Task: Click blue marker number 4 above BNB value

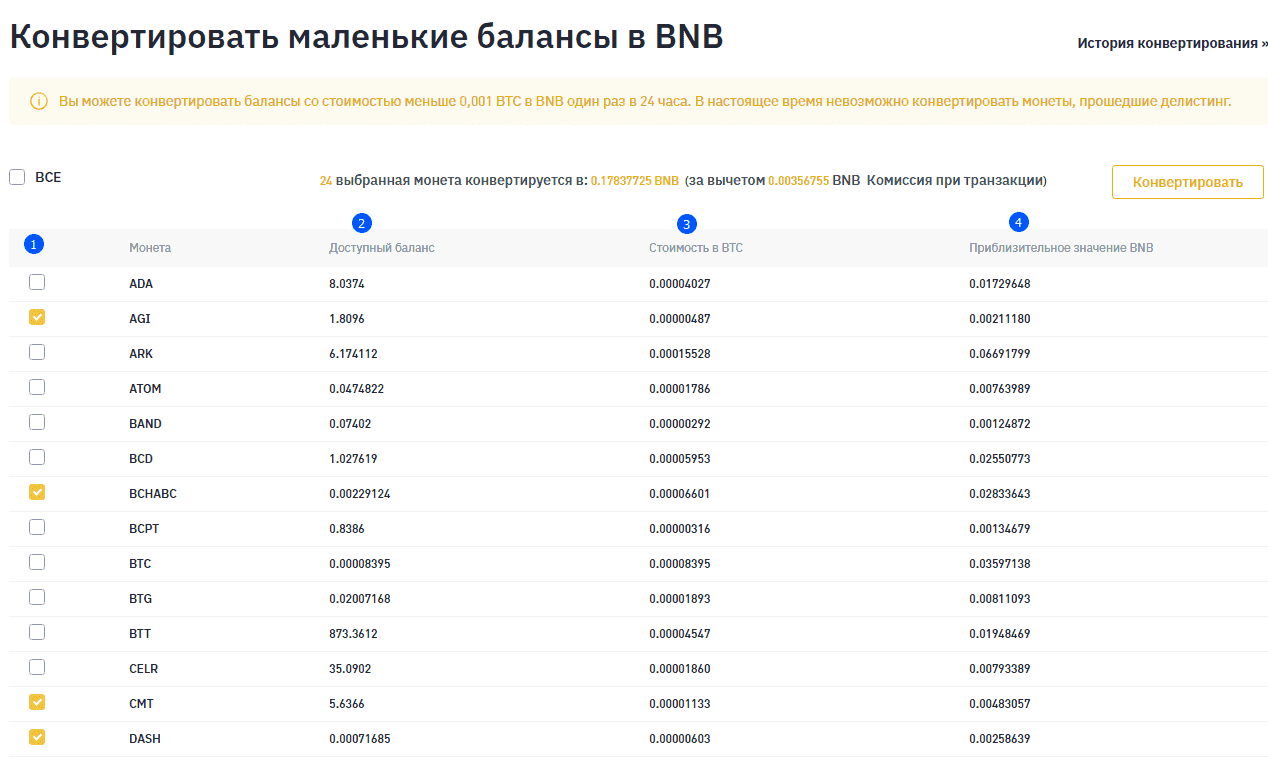Action: pyautogui.click(x=1018, y=221)
